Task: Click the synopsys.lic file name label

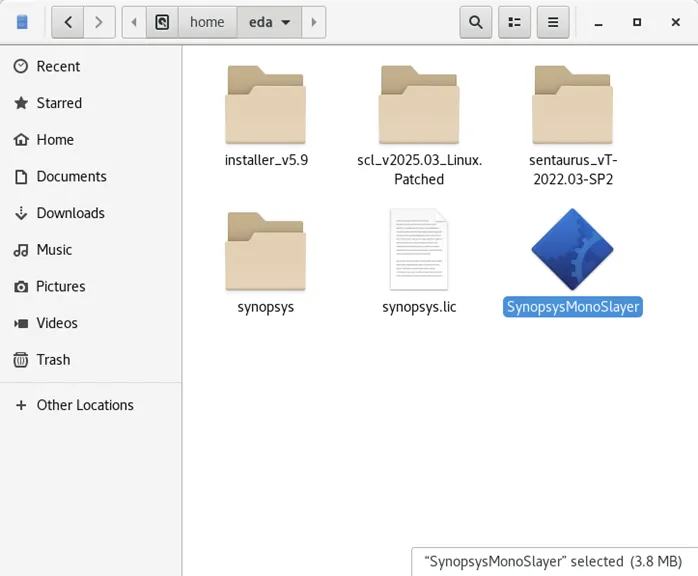Action: pos(419,307)
